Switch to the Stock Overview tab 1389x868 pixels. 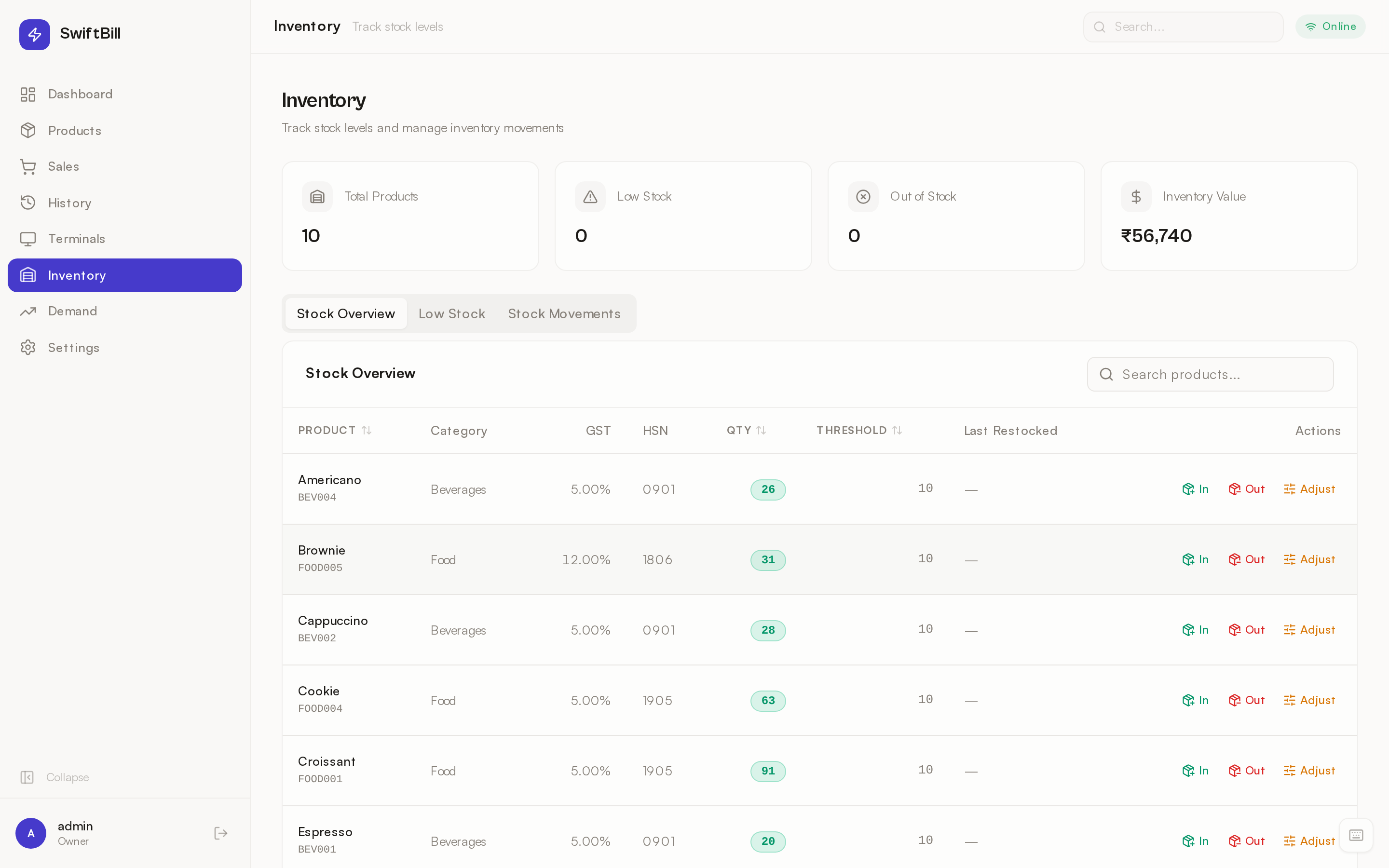coord(346,313)
